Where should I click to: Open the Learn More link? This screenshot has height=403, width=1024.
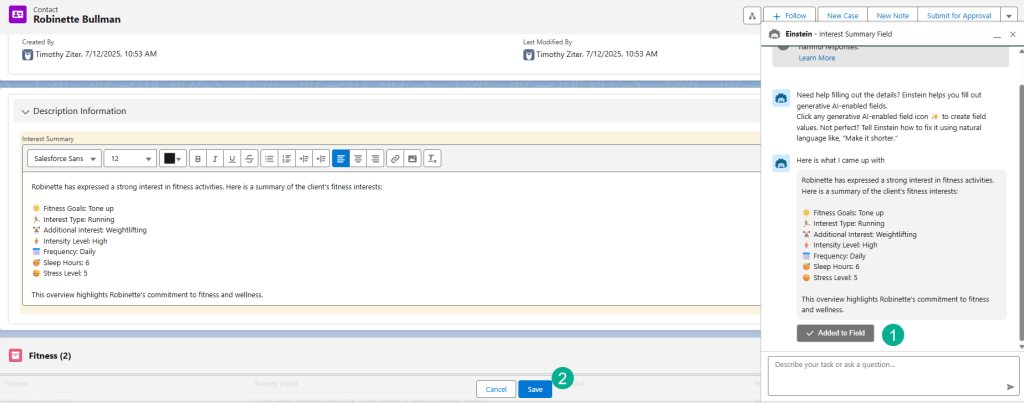[x=816, y=58]
